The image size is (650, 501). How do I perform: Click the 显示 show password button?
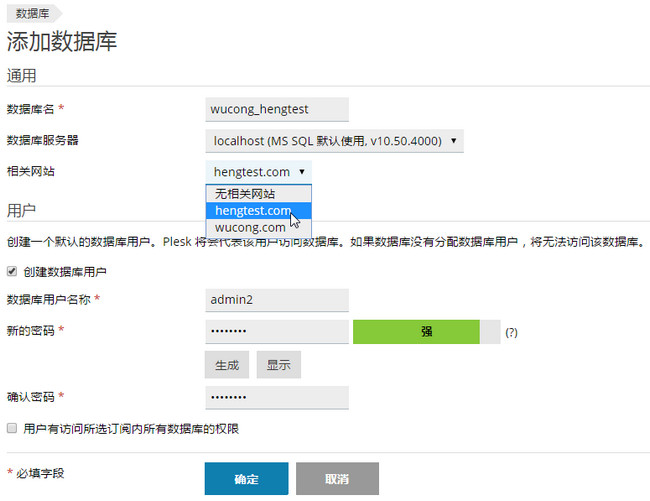279,365
